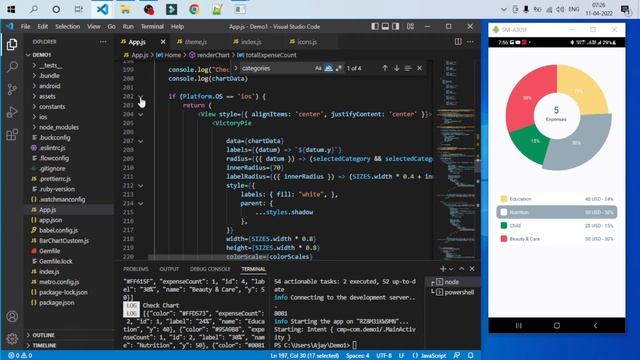This screenshot has width=640, height=360.
Task: Toggle bottom panel visibility
Action: click(385, 27)
